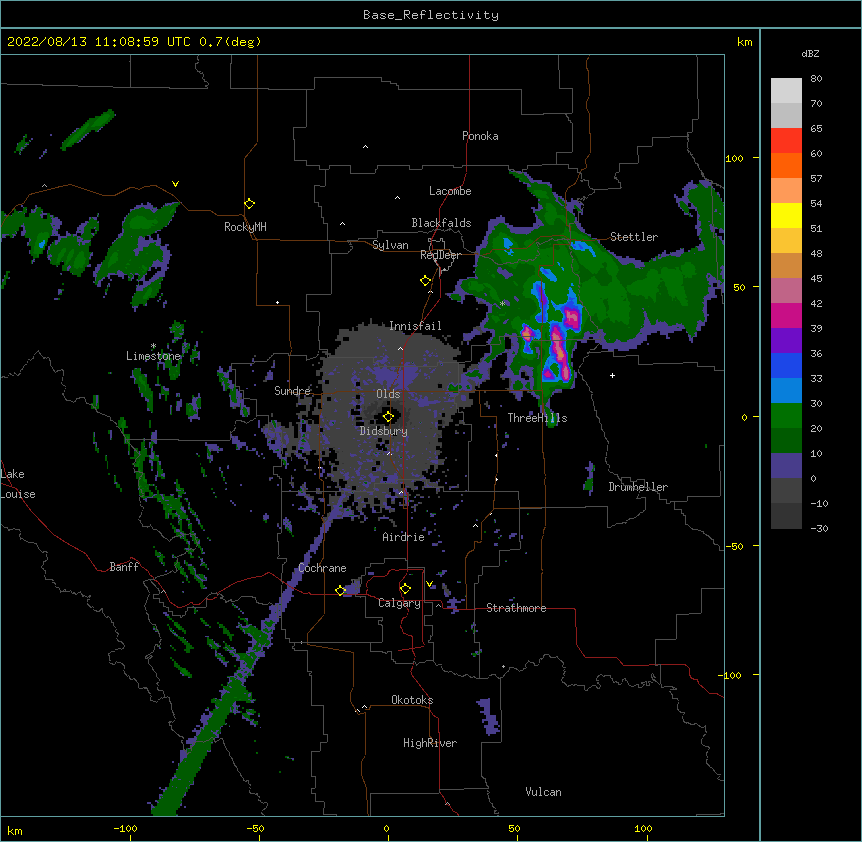Select the Strathmore label
This screenshot has width=862, height=842.
pos(516,608)
